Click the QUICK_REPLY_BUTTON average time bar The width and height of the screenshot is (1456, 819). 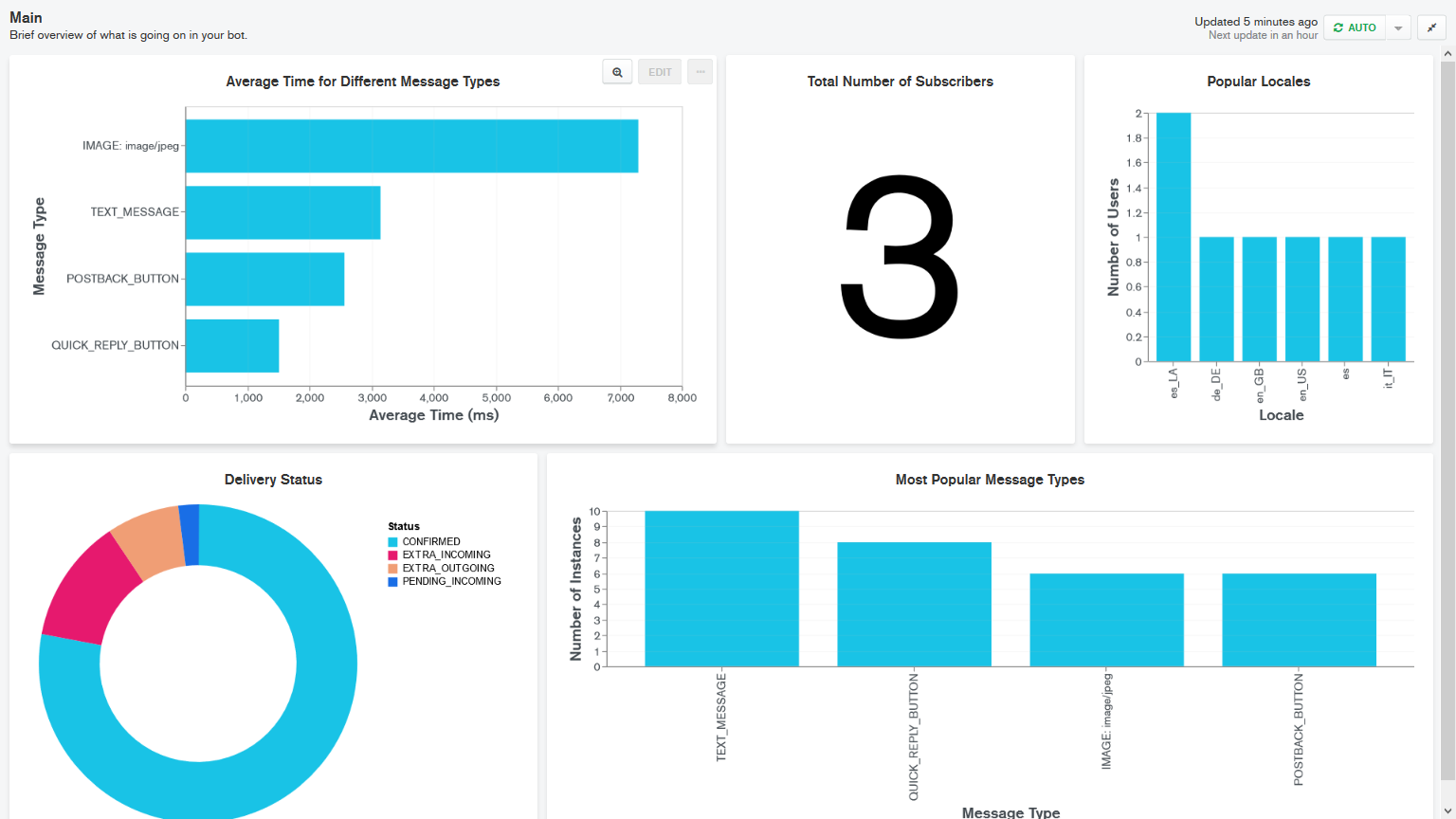pyautogui.click(x=232, y=346)
